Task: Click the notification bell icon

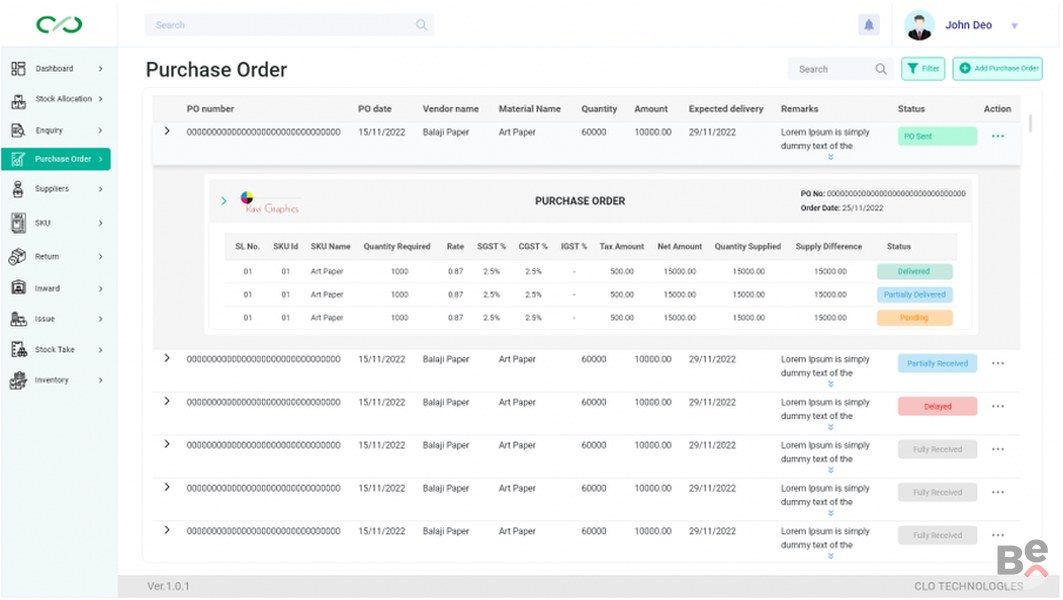Action: pos(868,25)
